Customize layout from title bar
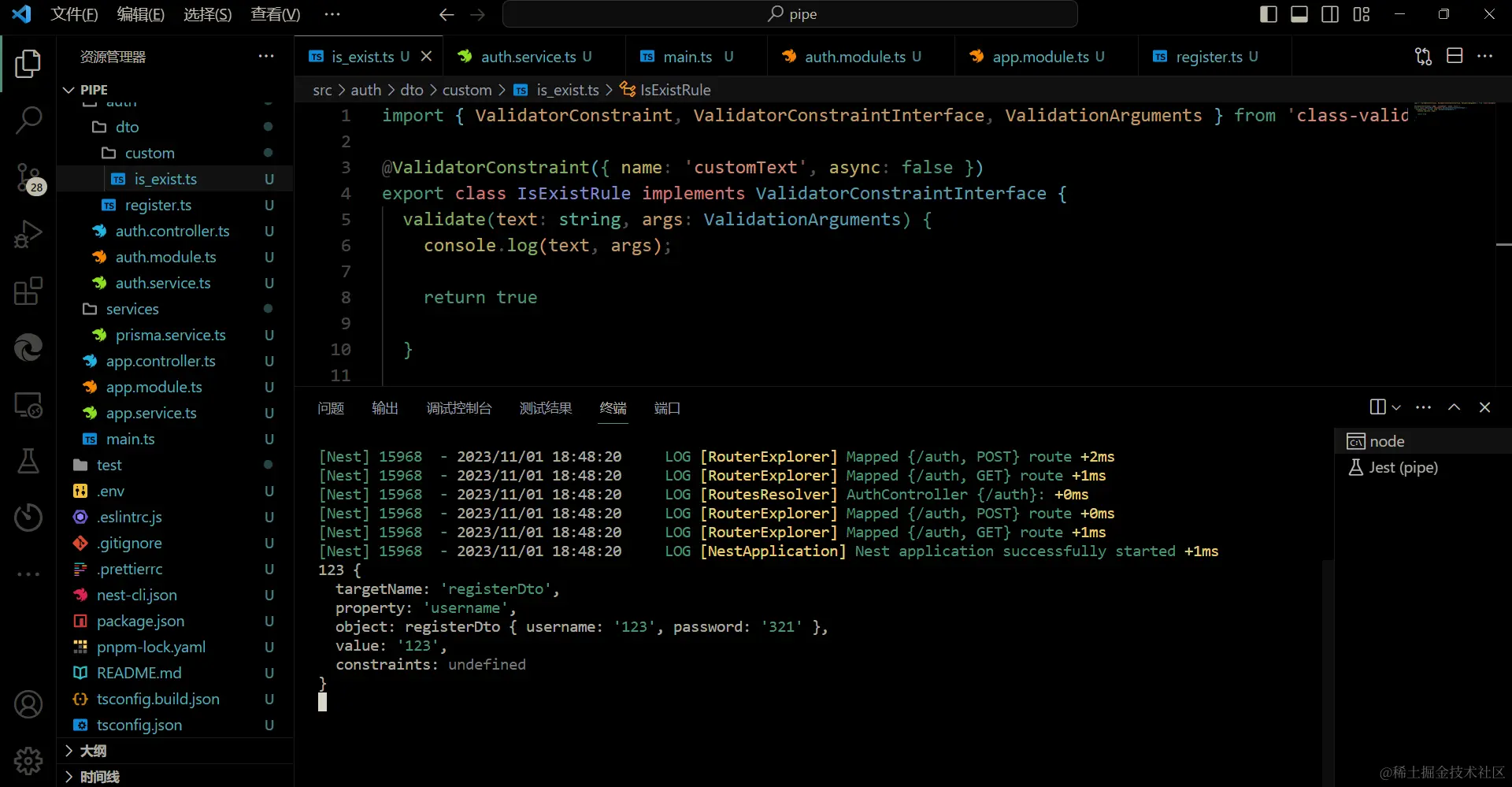Screen dimensions: 1512x787 1362,14
